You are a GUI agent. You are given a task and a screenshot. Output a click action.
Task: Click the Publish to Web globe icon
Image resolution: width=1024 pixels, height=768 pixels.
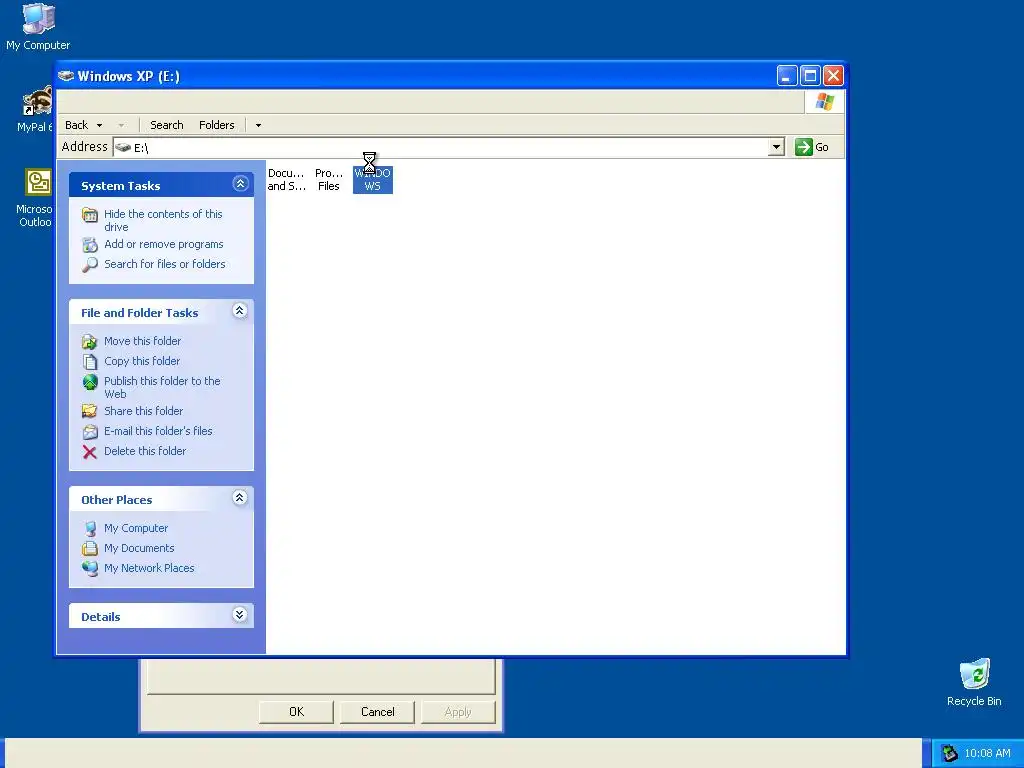coord(90,382)
